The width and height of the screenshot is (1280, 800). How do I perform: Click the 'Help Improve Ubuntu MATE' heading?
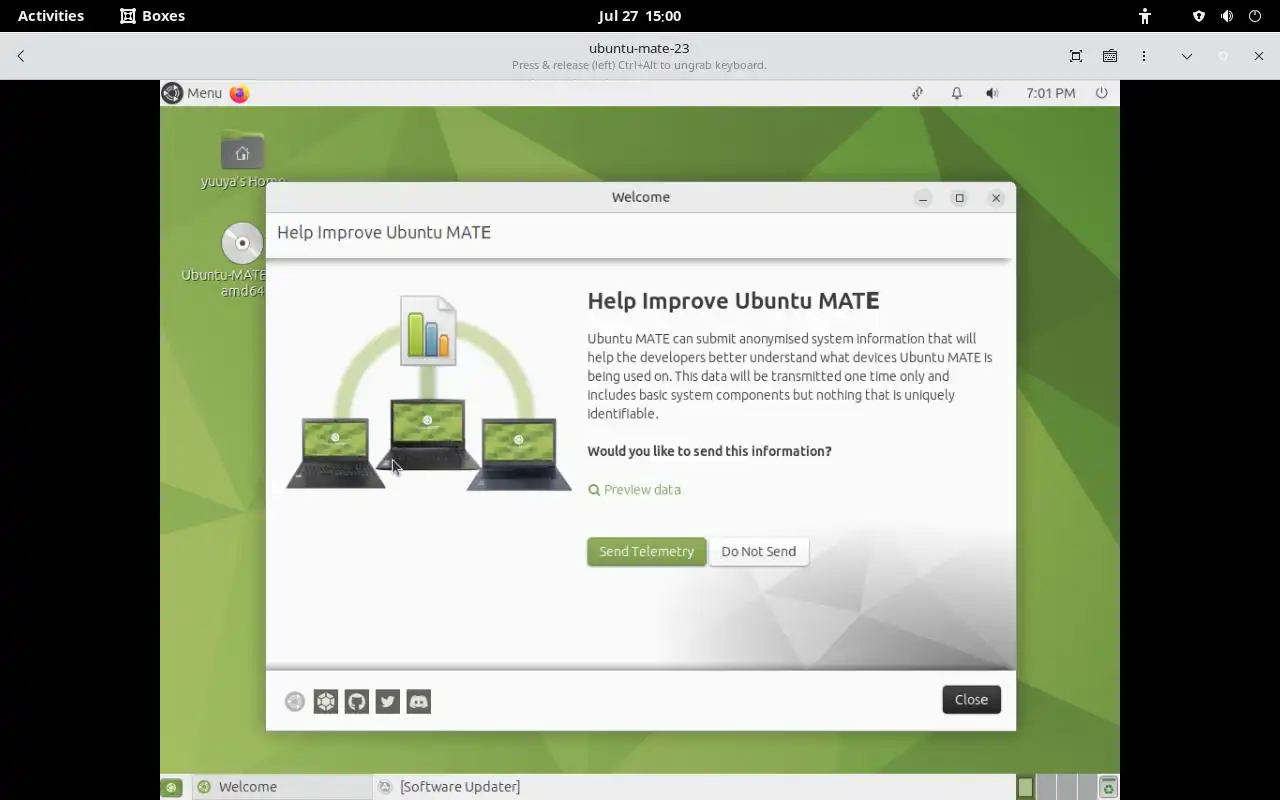(x=733, y=301)
